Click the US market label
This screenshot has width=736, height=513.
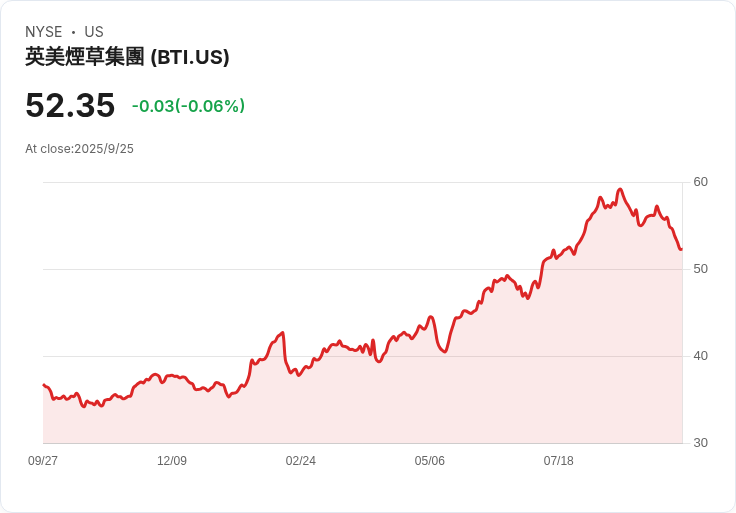click(94, 32)
